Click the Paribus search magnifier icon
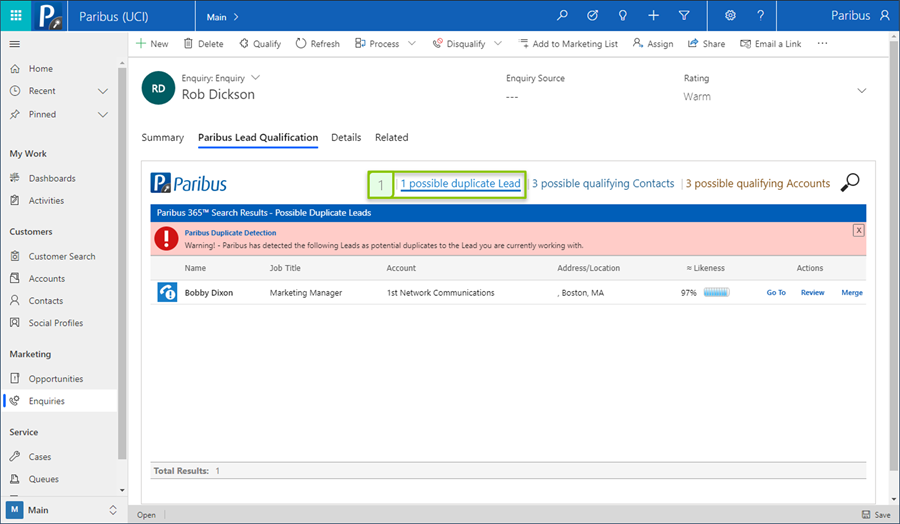Viewport: 900px width, 524px height. tap(850, 183)
